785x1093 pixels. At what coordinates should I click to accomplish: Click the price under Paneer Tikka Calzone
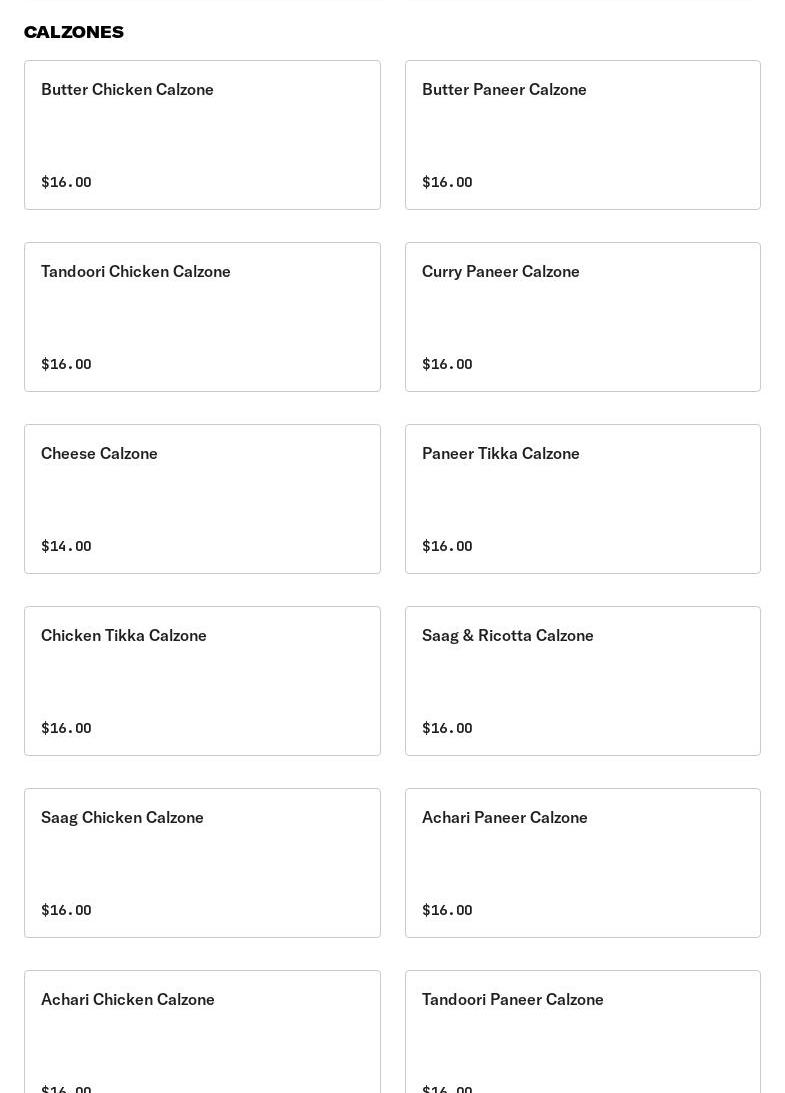[x=447, y=546]
